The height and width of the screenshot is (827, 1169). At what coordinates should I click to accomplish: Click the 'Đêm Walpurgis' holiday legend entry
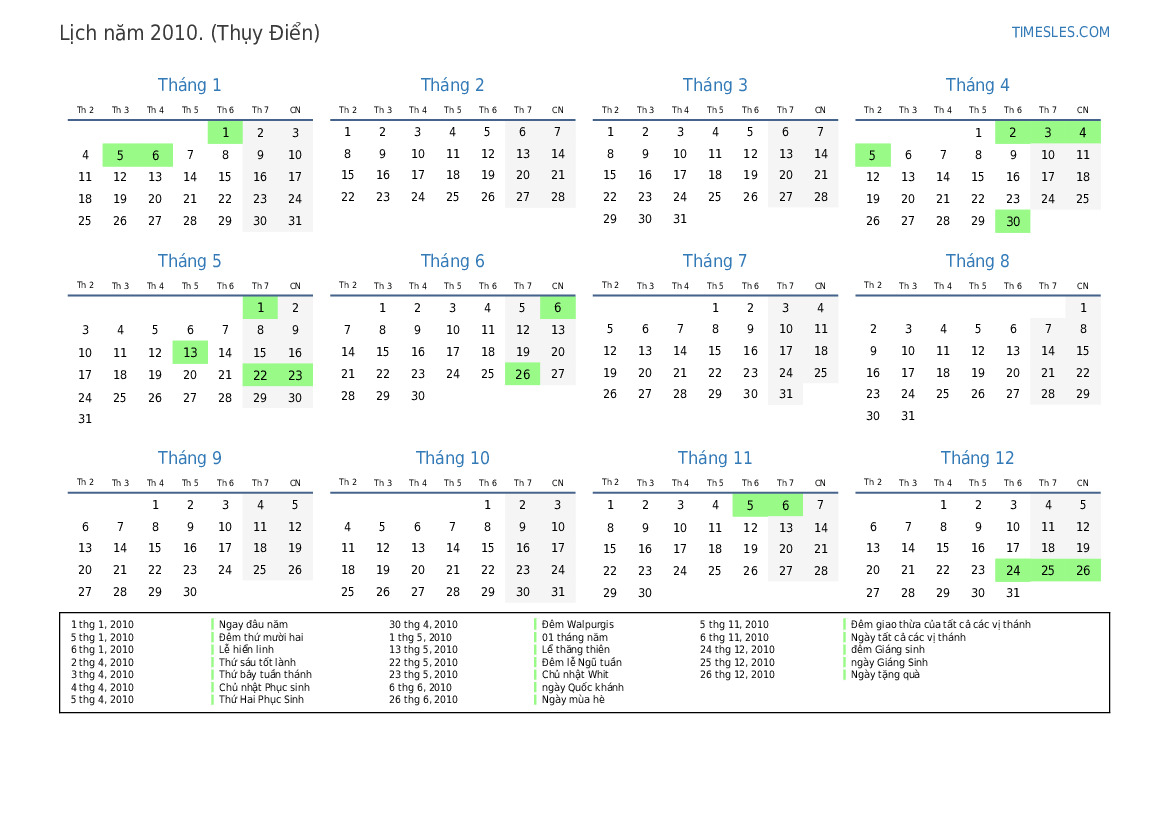pos(578,625)
